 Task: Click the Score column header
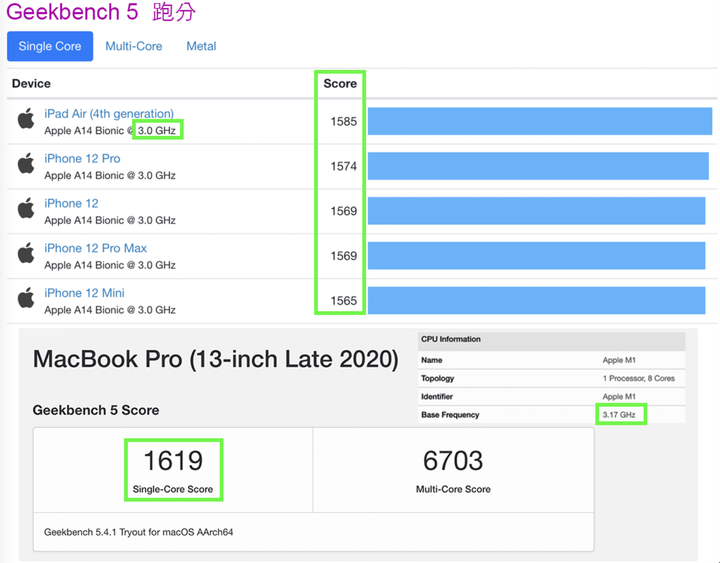pyautogui.click(x=340, y=84)
